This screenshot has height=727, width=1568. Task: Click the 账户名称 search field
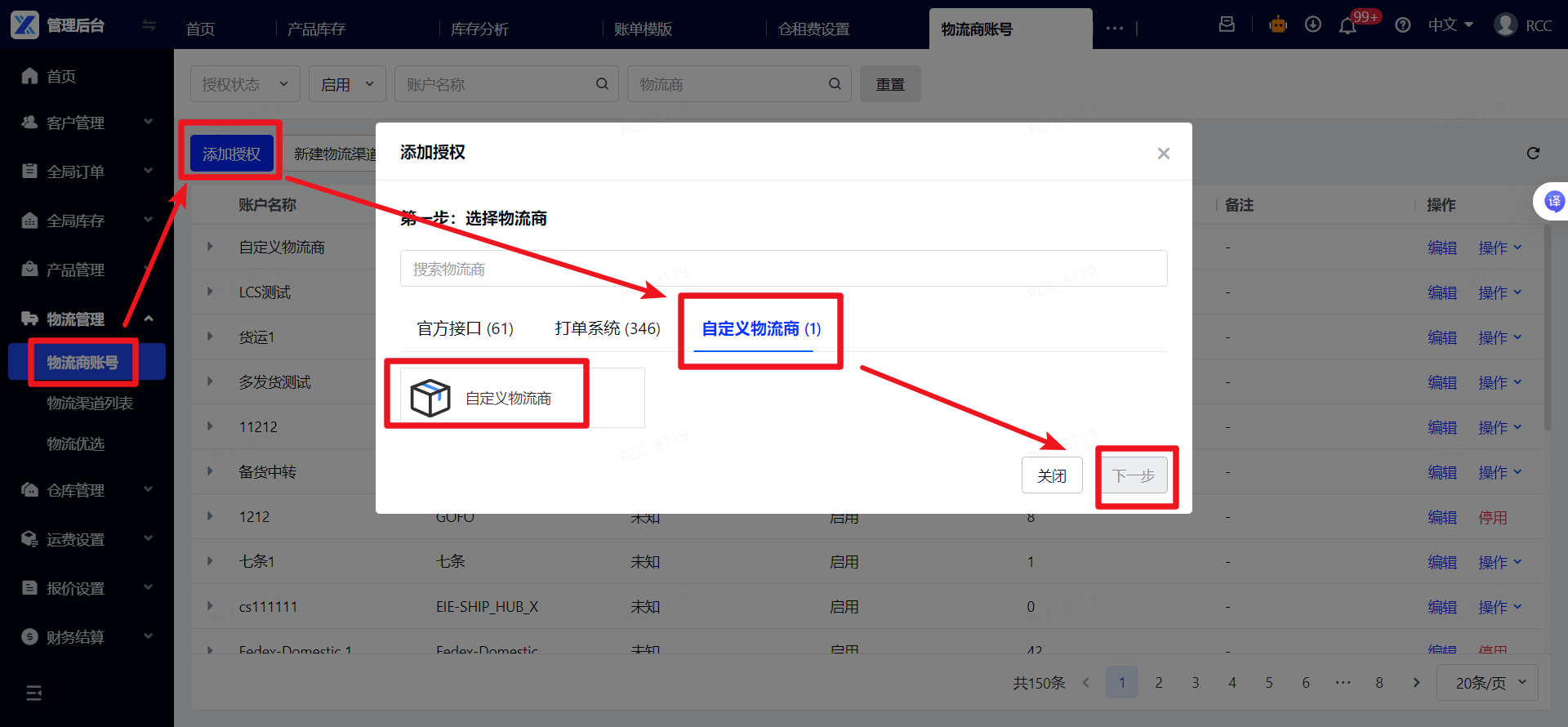pyautogui.click(x=506, y=84)
